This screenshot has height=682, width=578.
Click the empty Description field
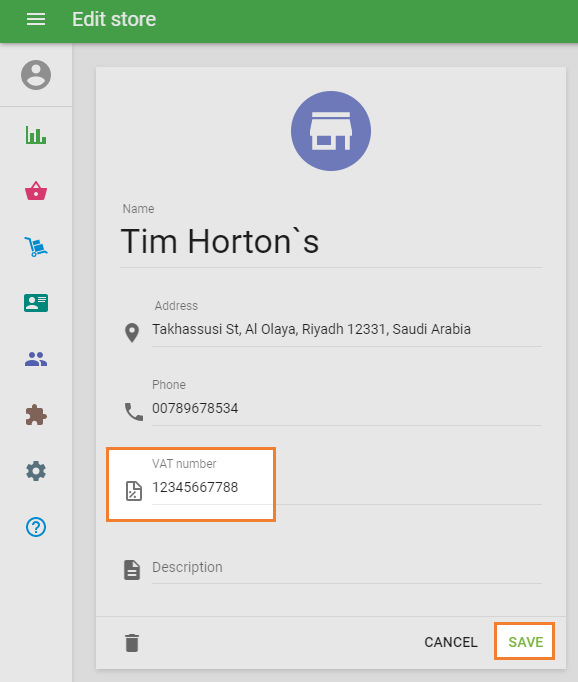pyautogui.click(x=347, y=567)
